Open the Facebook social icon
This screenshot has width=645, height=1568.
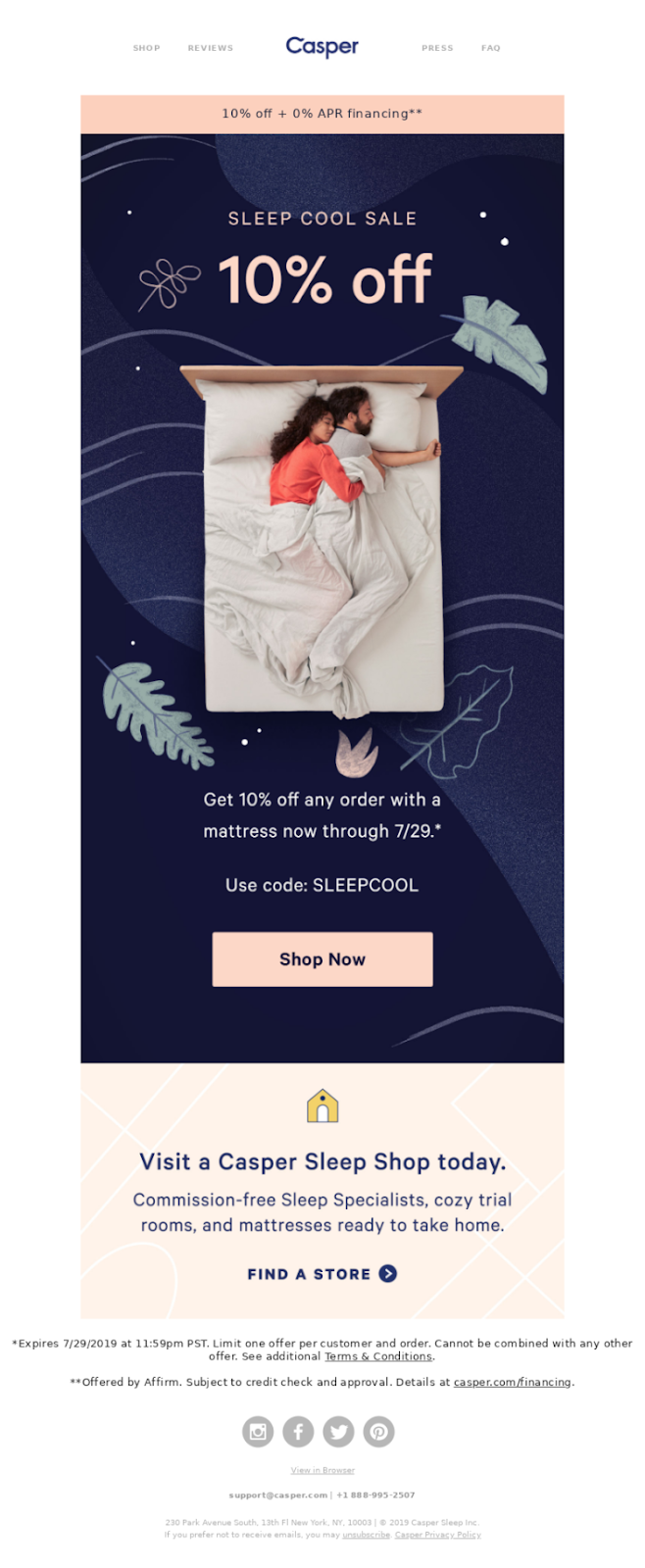tap(298, 1432)
